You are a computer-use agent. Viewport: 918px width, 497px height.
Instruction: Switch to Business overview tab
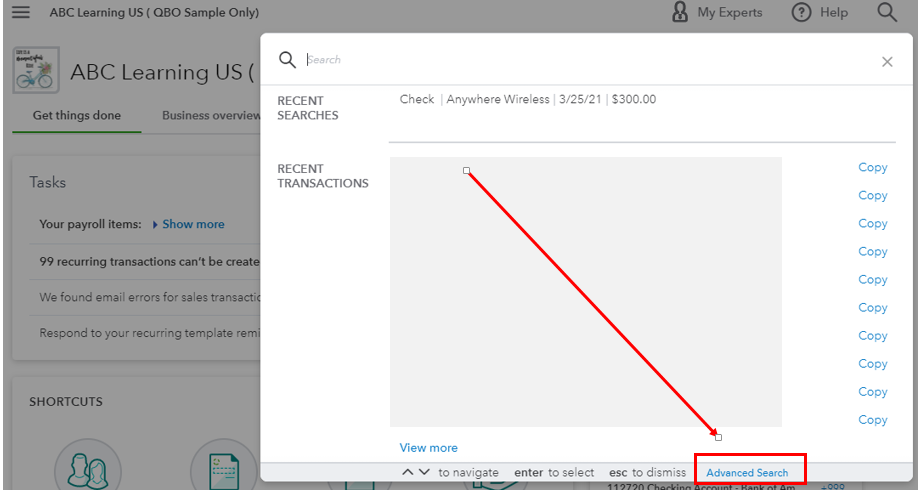pyautogui.click(x=211, y=115)
